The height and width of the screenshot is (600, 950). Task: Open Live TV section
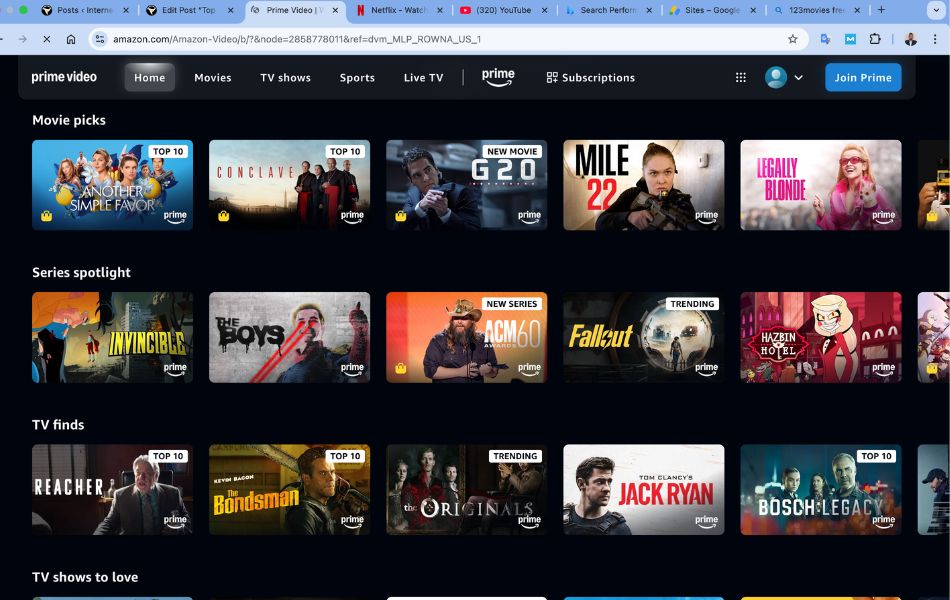coord(424,78)
